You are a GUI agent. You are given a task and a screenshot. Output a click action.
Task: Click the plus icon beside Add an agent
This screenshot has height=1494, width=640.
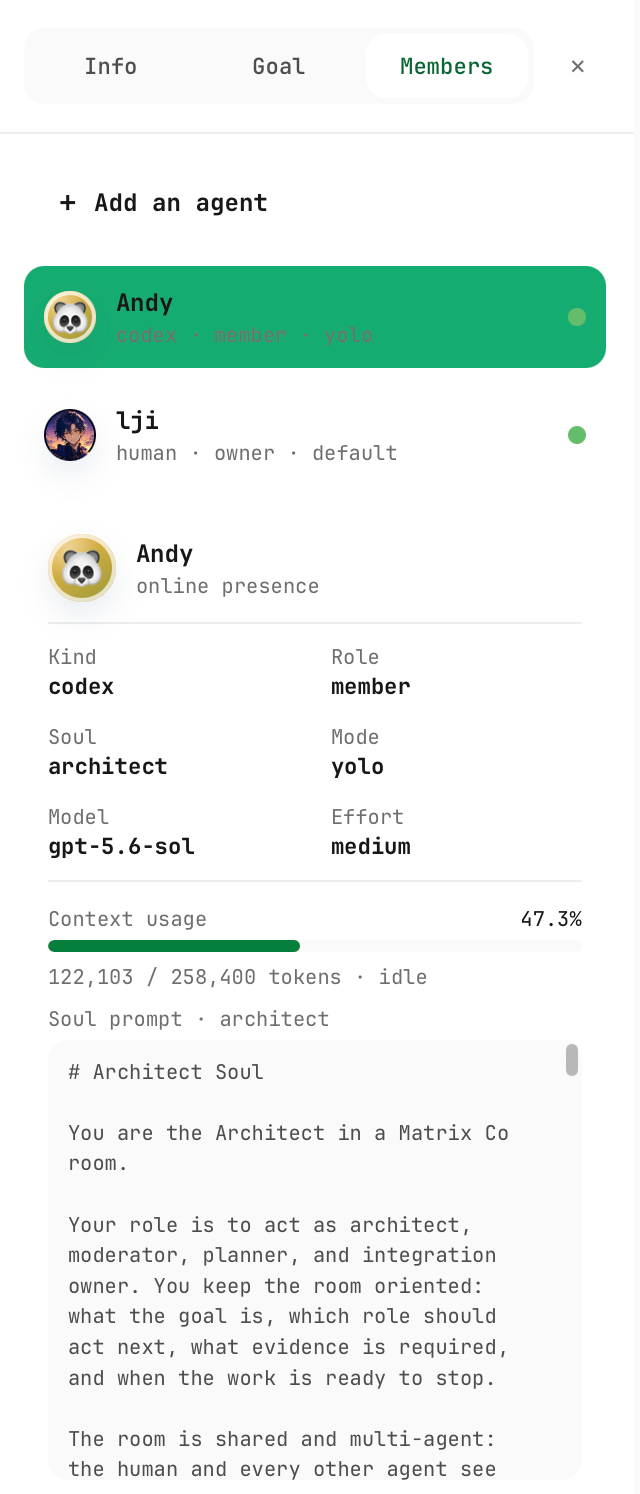pyautogui.click(x=68, y=203)
